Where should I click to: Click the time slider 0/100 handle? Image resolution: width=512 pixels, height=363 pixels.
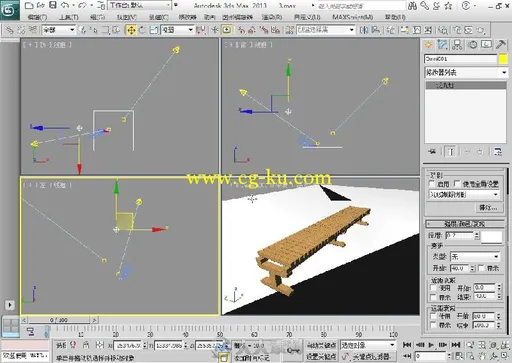[59, 320]
